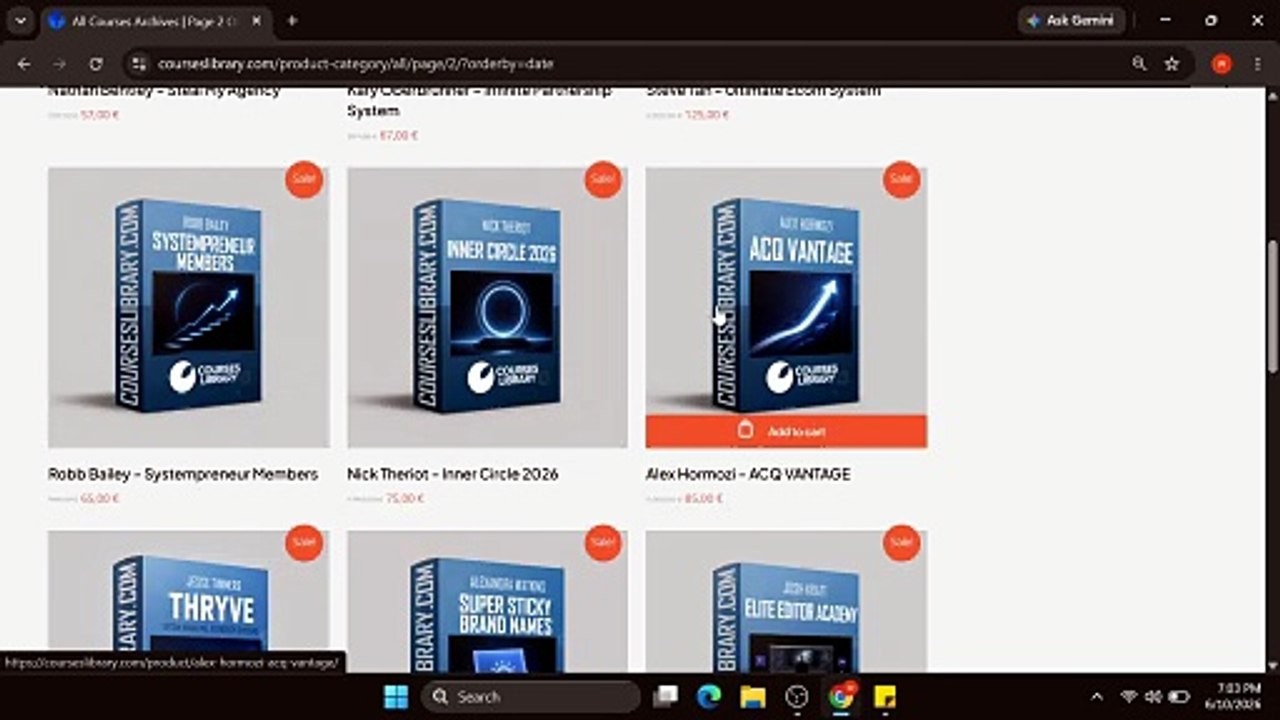This screenshot has height=720, width=1280.
Task: Click the Ask Gemini button
Action: pos(1071,20)
